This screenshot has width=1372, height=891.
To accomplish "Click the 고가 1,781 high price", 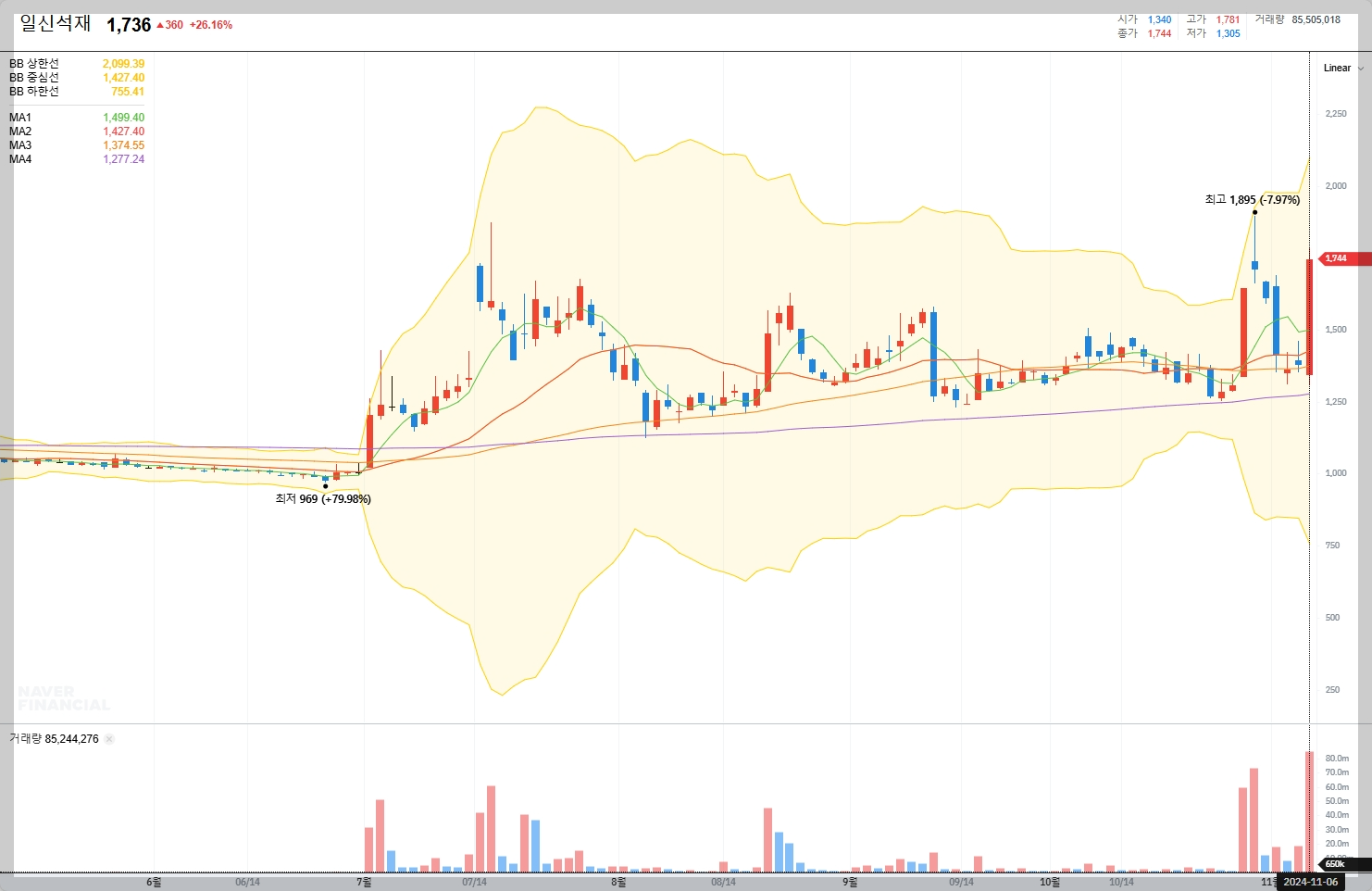I will [1213, 19].
